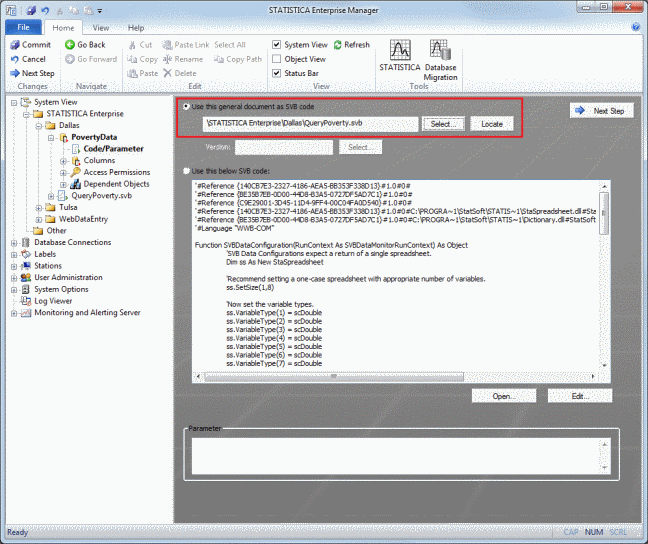Click the Refresh icon in the View group
The image size is (648, 544).
[x=338, y=45]
